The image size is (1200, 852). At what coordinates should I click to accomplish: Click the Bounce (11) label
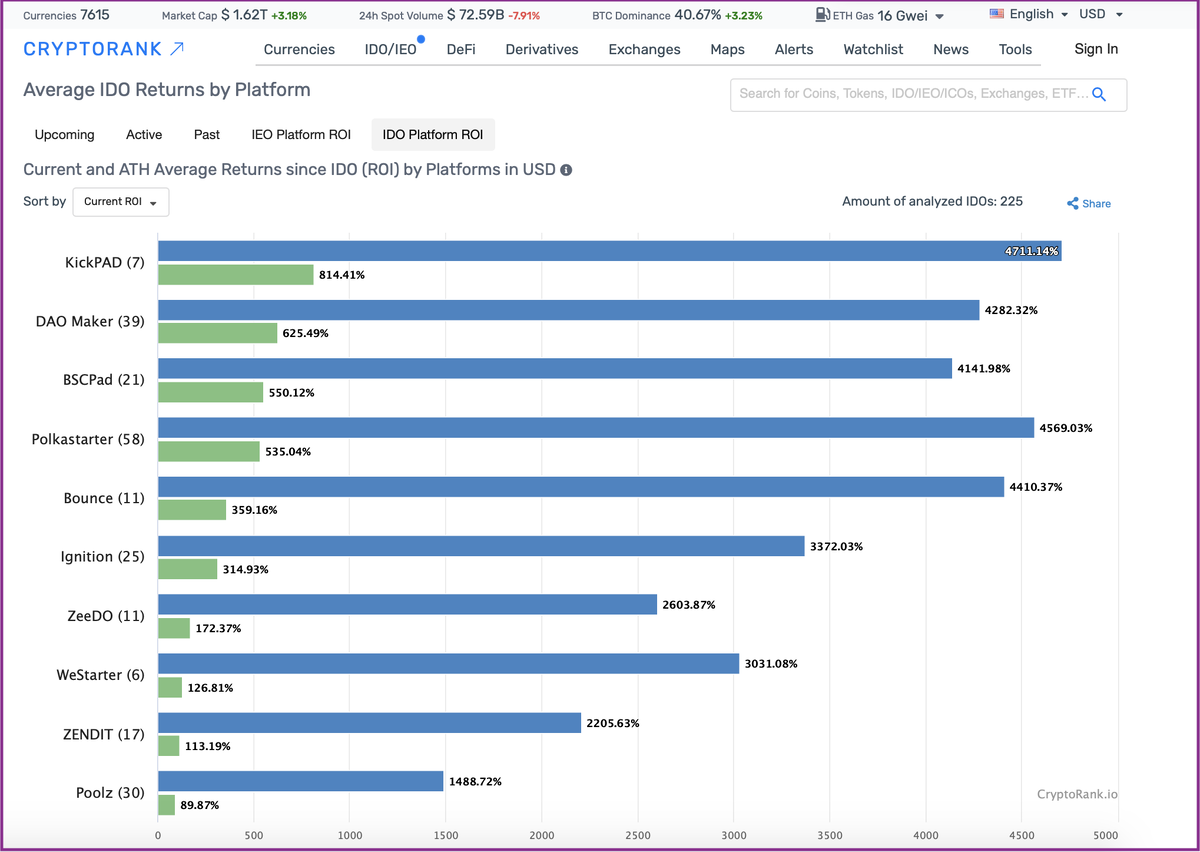[104, 499]
